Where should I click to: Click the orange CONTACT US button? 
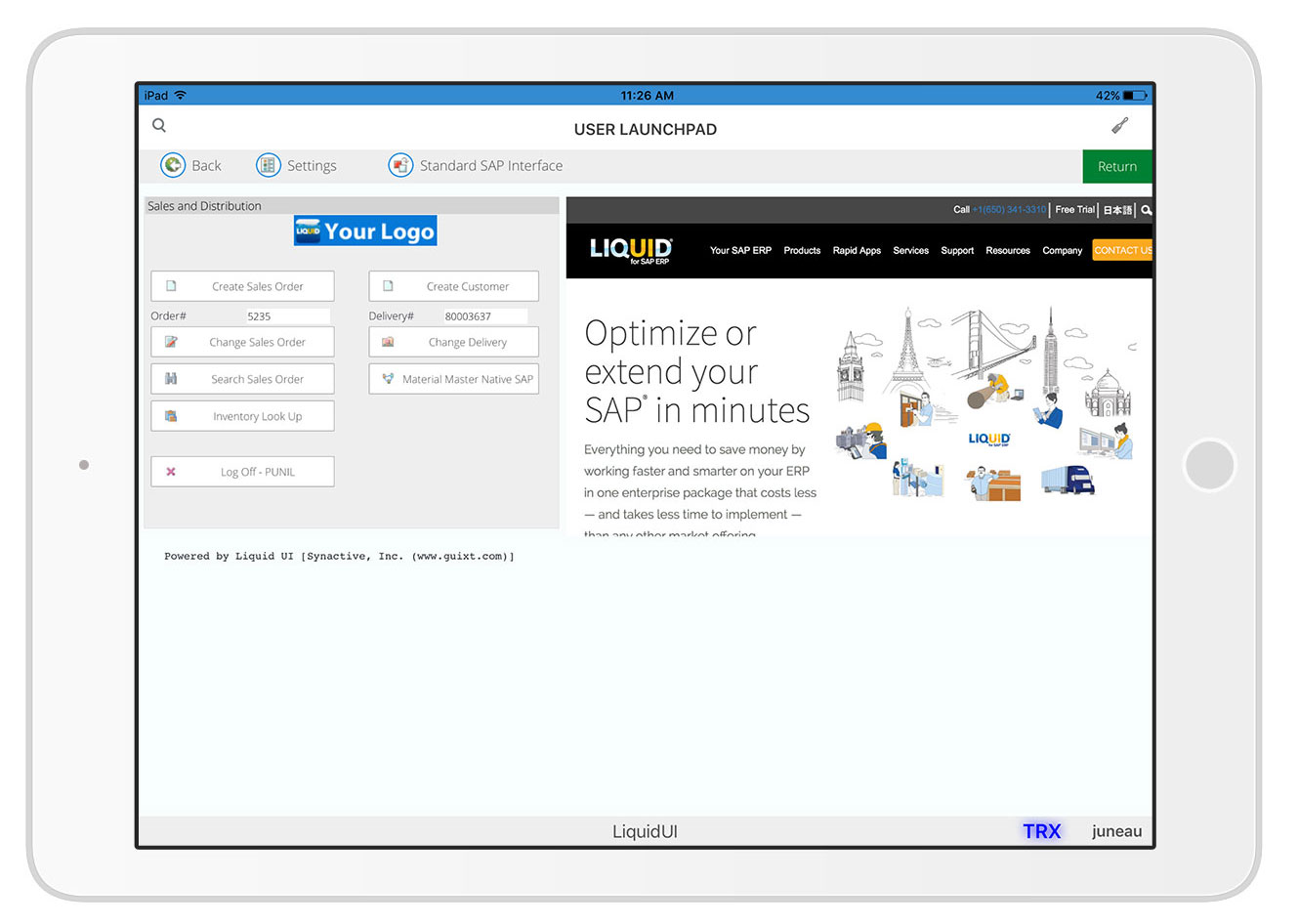click(x=1121, y=251)
